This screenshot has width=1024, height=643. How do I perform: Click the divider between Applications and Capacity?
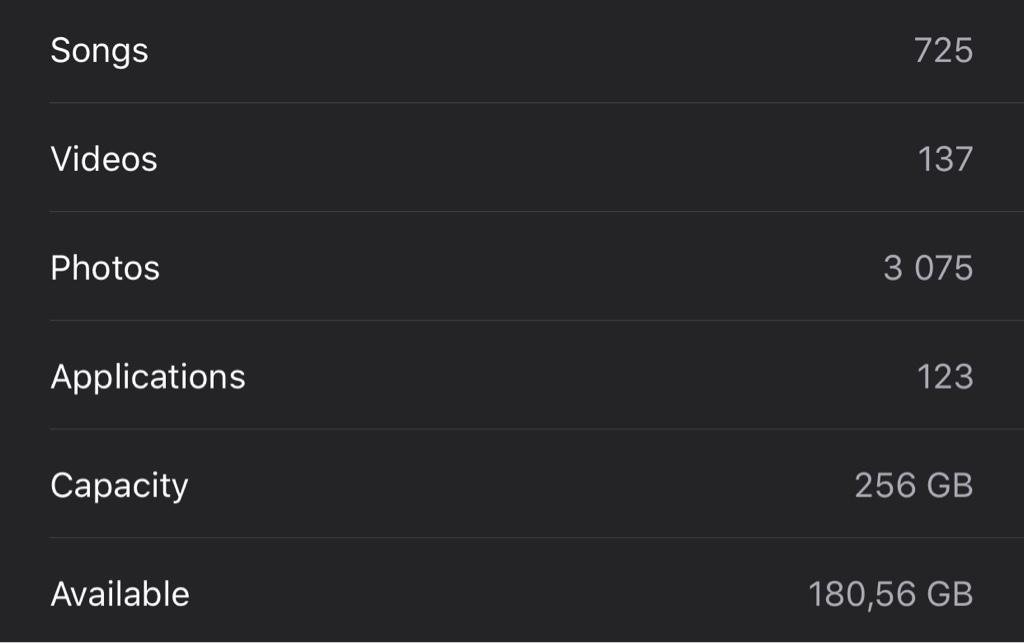click(x=537, y=429)
